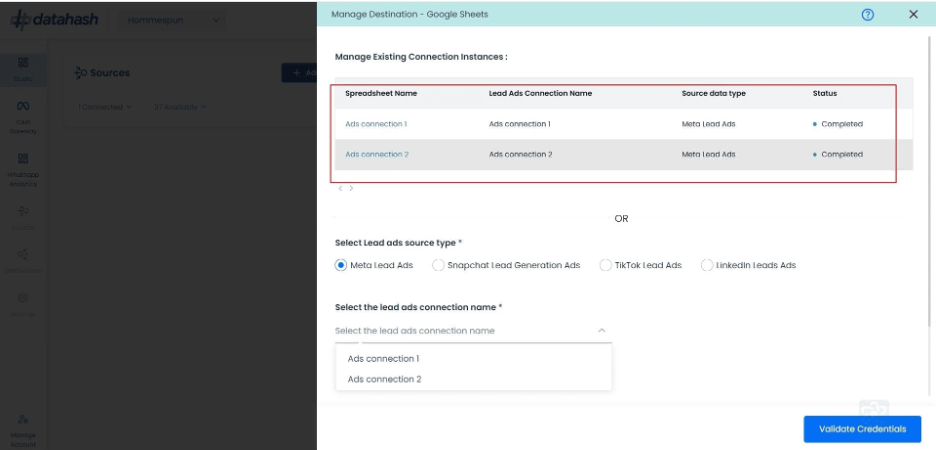Open the help question mark icon
Viewport: 936px width, 450px height.
pyautogui.click(x=867, y=14)
